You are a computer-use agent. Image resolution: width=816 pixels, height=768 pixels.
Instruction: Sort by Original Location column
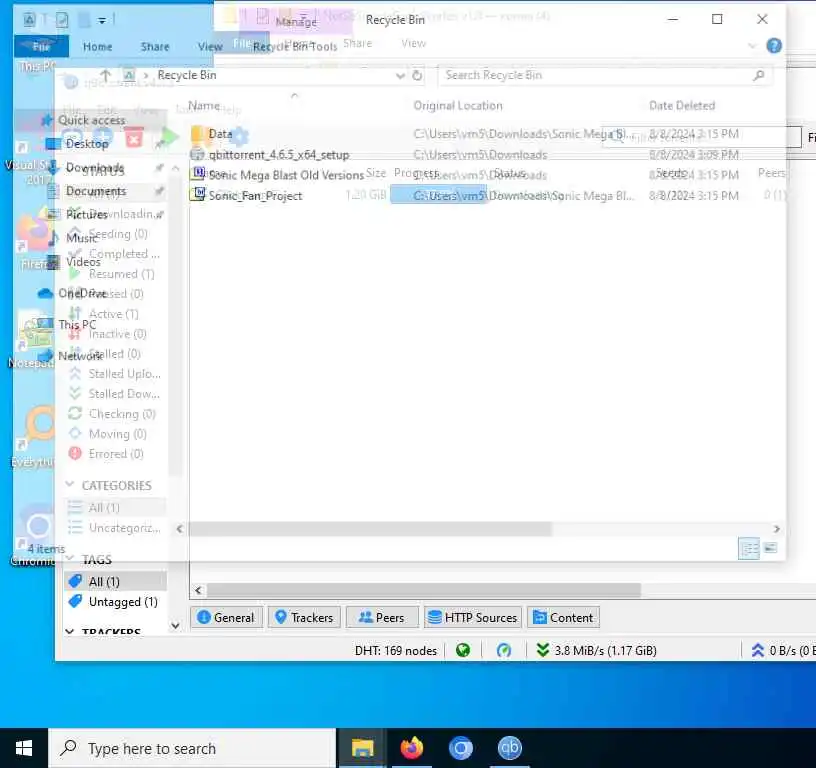click(458, 106)
